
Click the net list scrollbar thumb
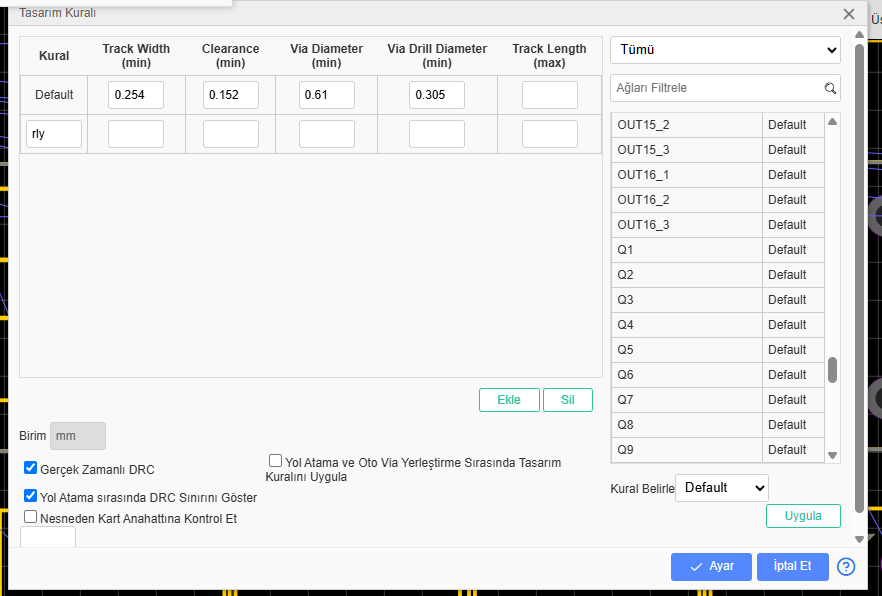[832, 370]
